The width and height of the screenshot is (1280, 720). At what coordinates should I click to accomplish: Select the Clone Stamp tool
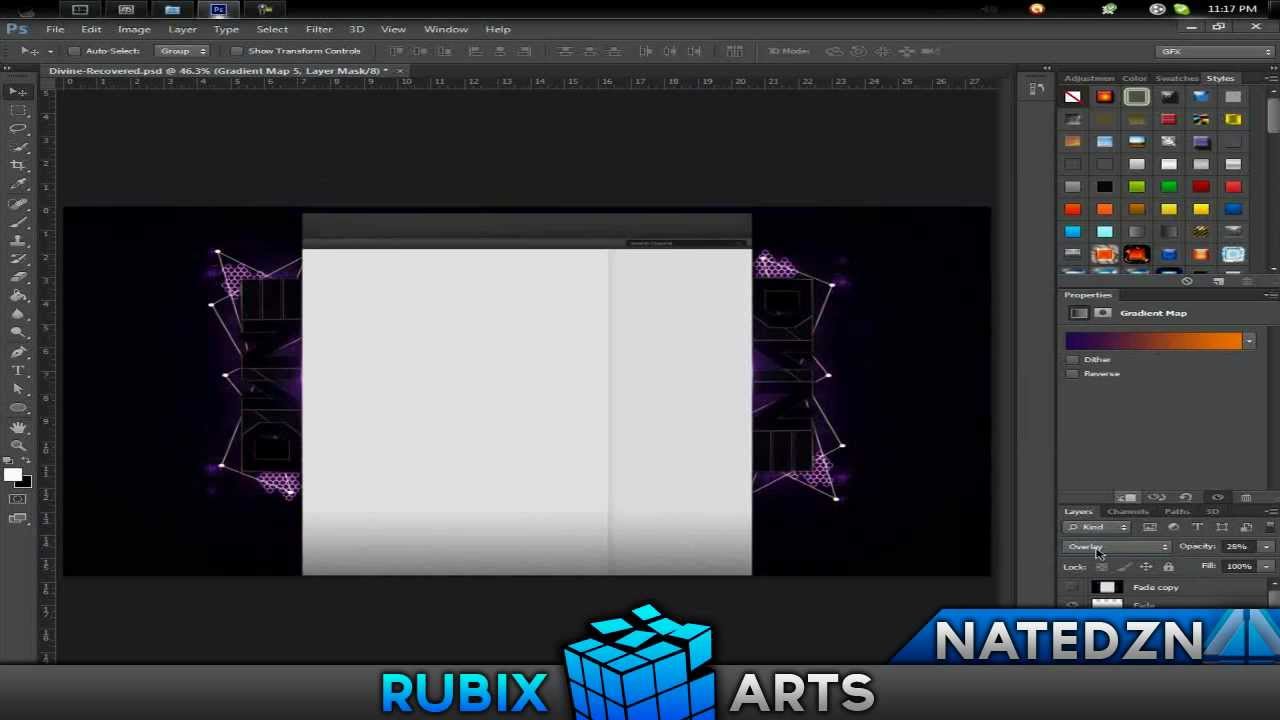18,240
